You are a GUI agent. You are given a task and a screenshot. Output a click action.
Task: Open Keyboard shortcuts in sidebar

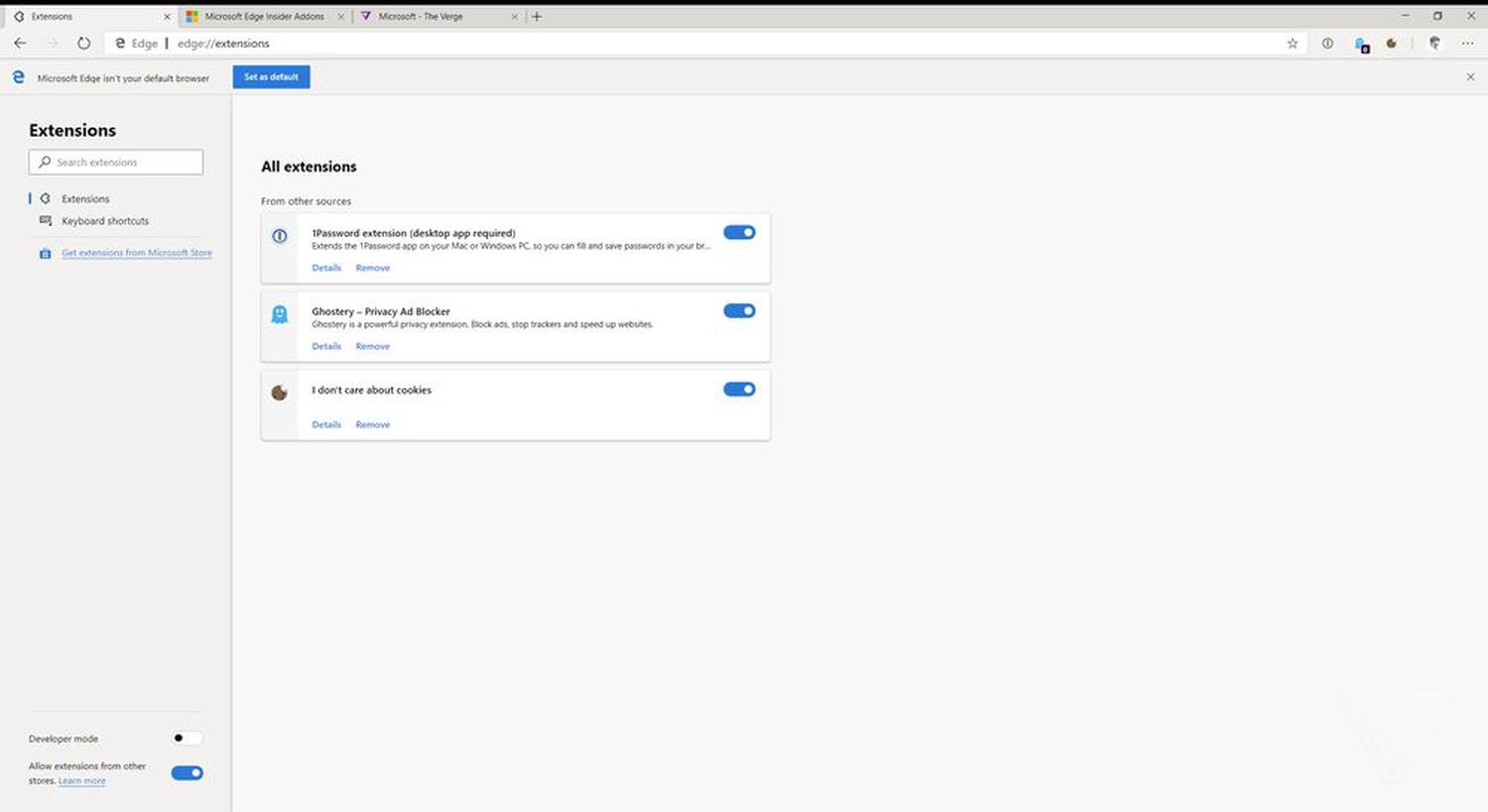pos(105,221)
